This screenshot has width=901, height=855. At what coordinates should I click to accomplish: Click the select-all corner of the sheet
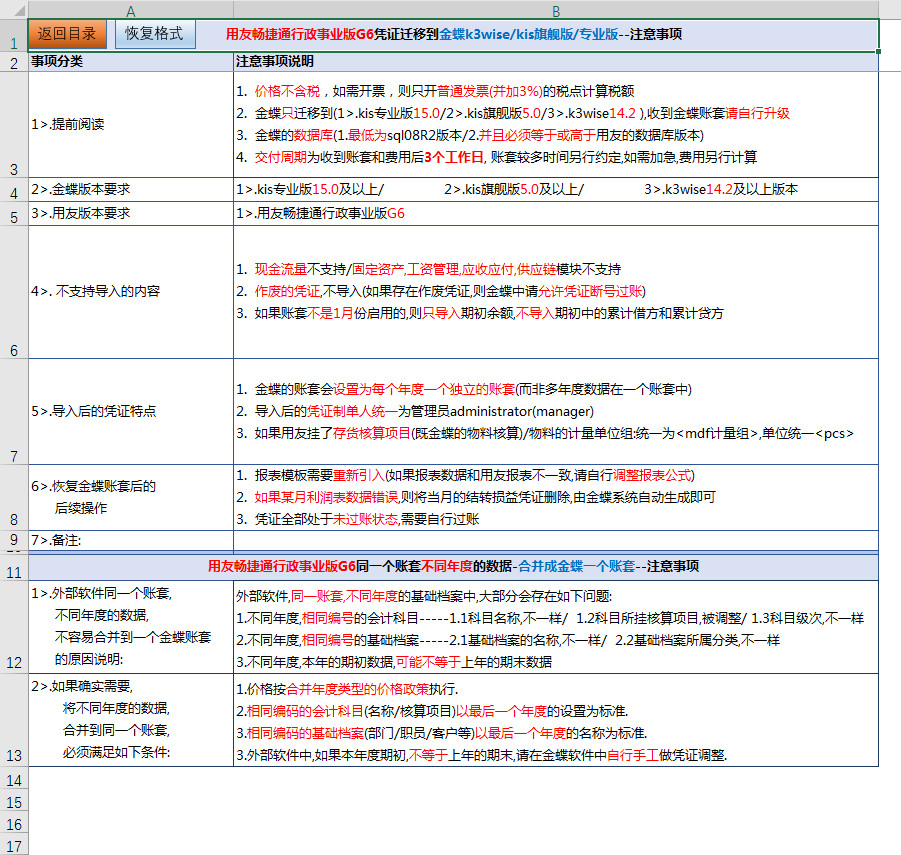pyautogui.click(x=14, y=9)
